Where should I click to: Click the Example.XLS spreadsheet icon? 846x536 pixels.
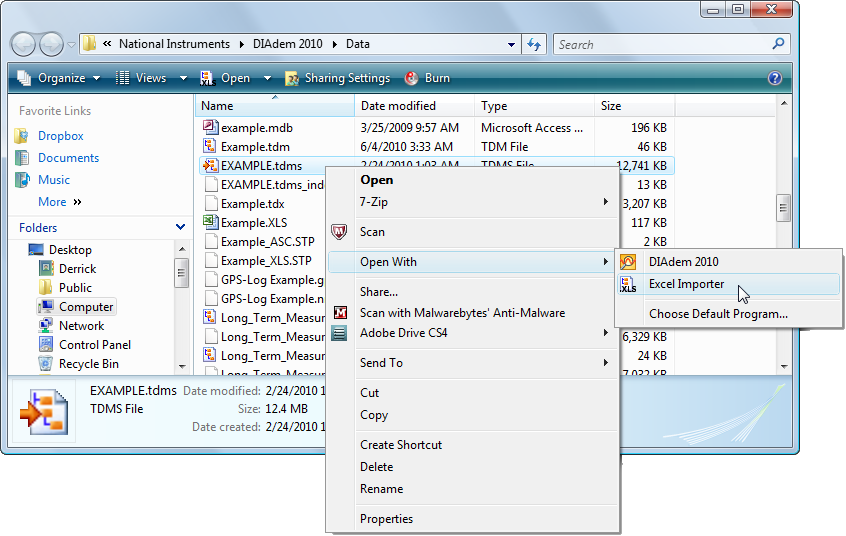tap(210, 223)
